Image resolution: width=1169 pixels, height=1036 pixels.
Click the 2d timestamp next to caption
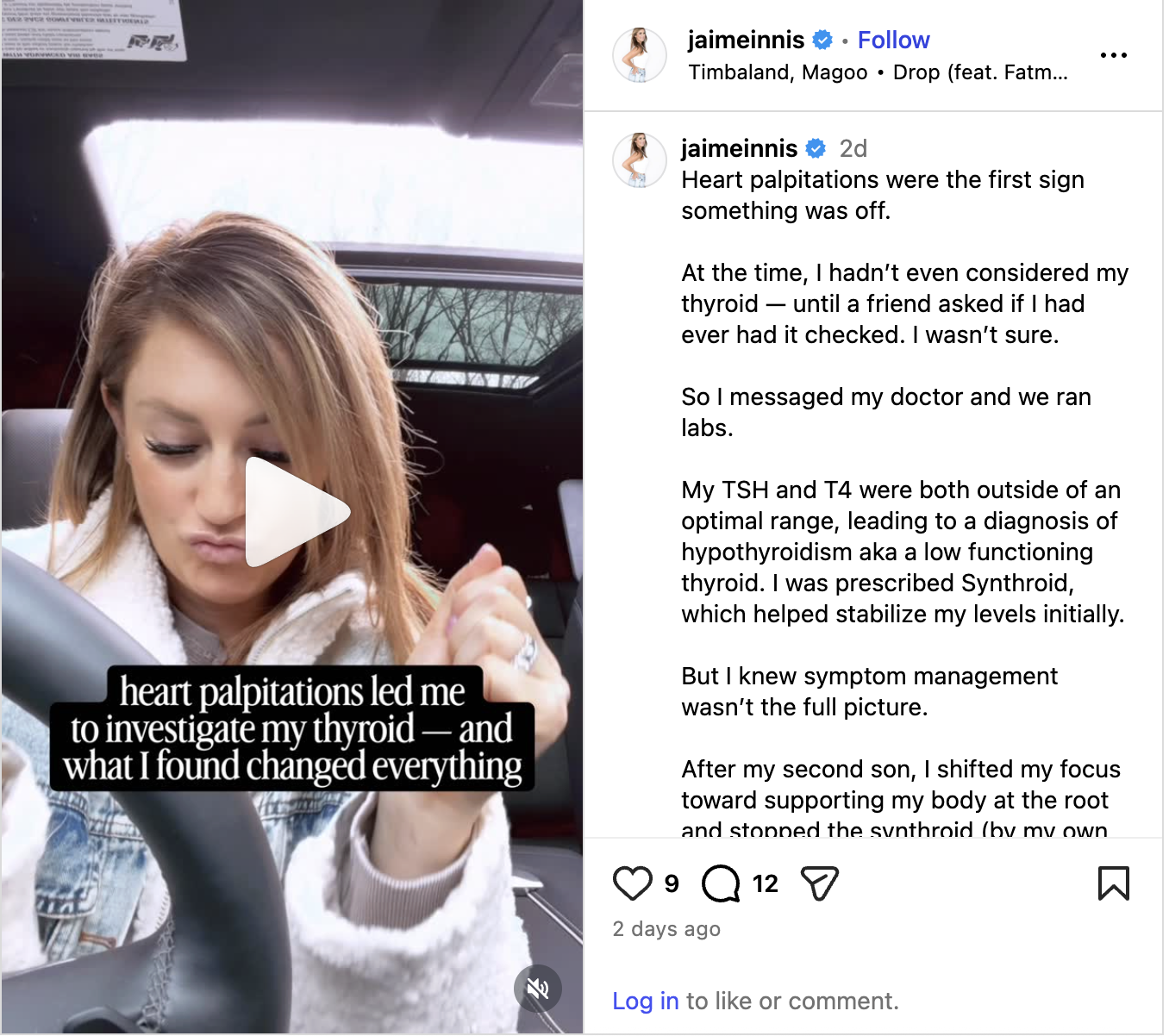[x=853, y=149]
